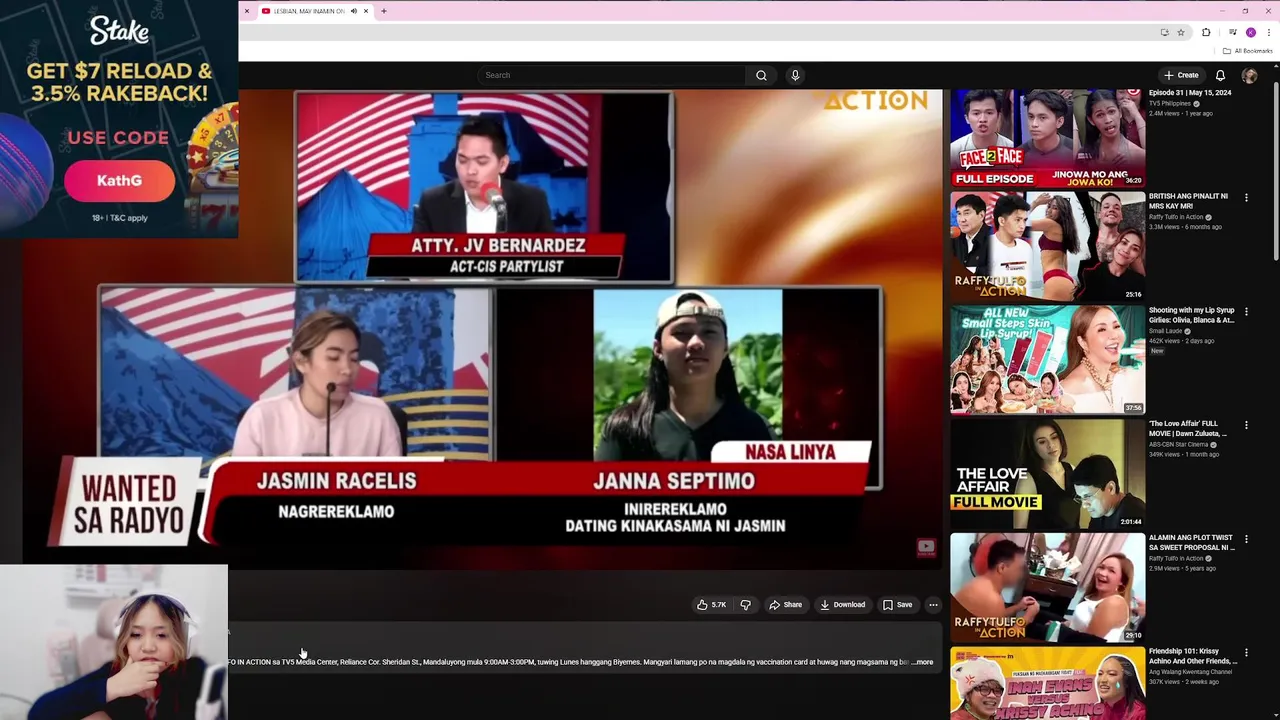This screenshot has height=720, width=1280.
Task: Open options for The Love Affair video
Action: 1246,426
